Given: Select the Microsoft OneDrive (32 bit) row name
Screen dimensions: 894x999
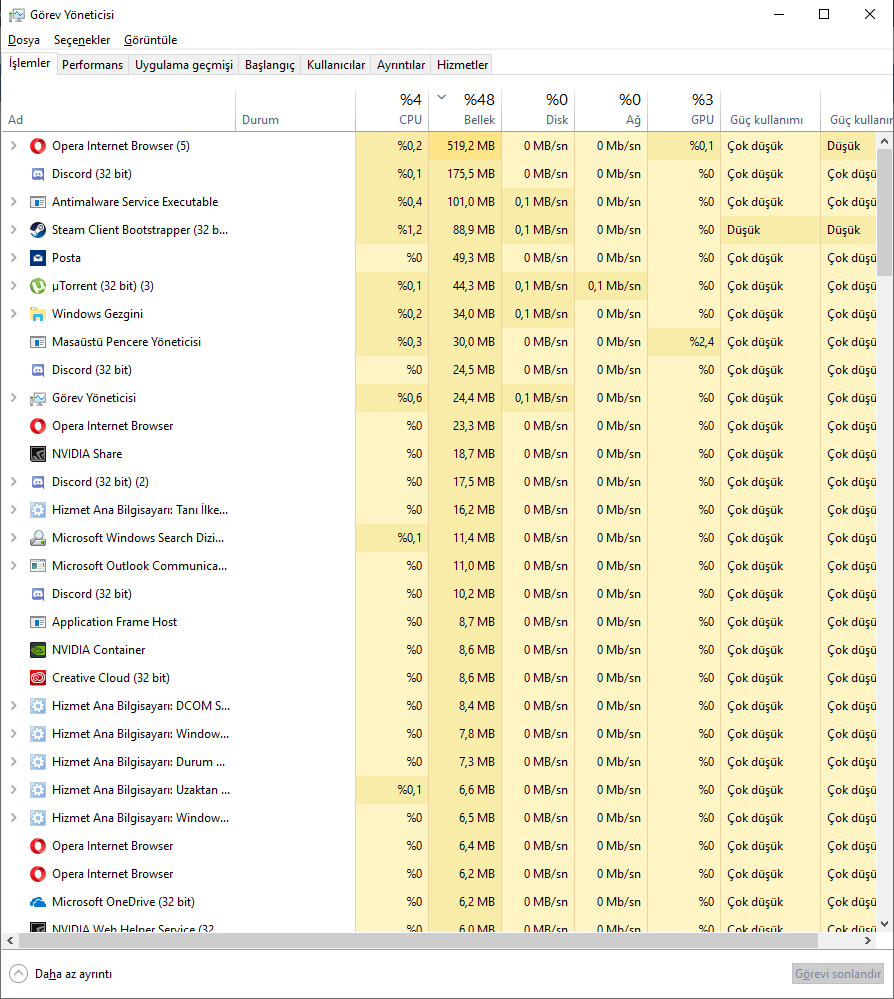Looking at the screenshot, I should (x=124, y=902).
